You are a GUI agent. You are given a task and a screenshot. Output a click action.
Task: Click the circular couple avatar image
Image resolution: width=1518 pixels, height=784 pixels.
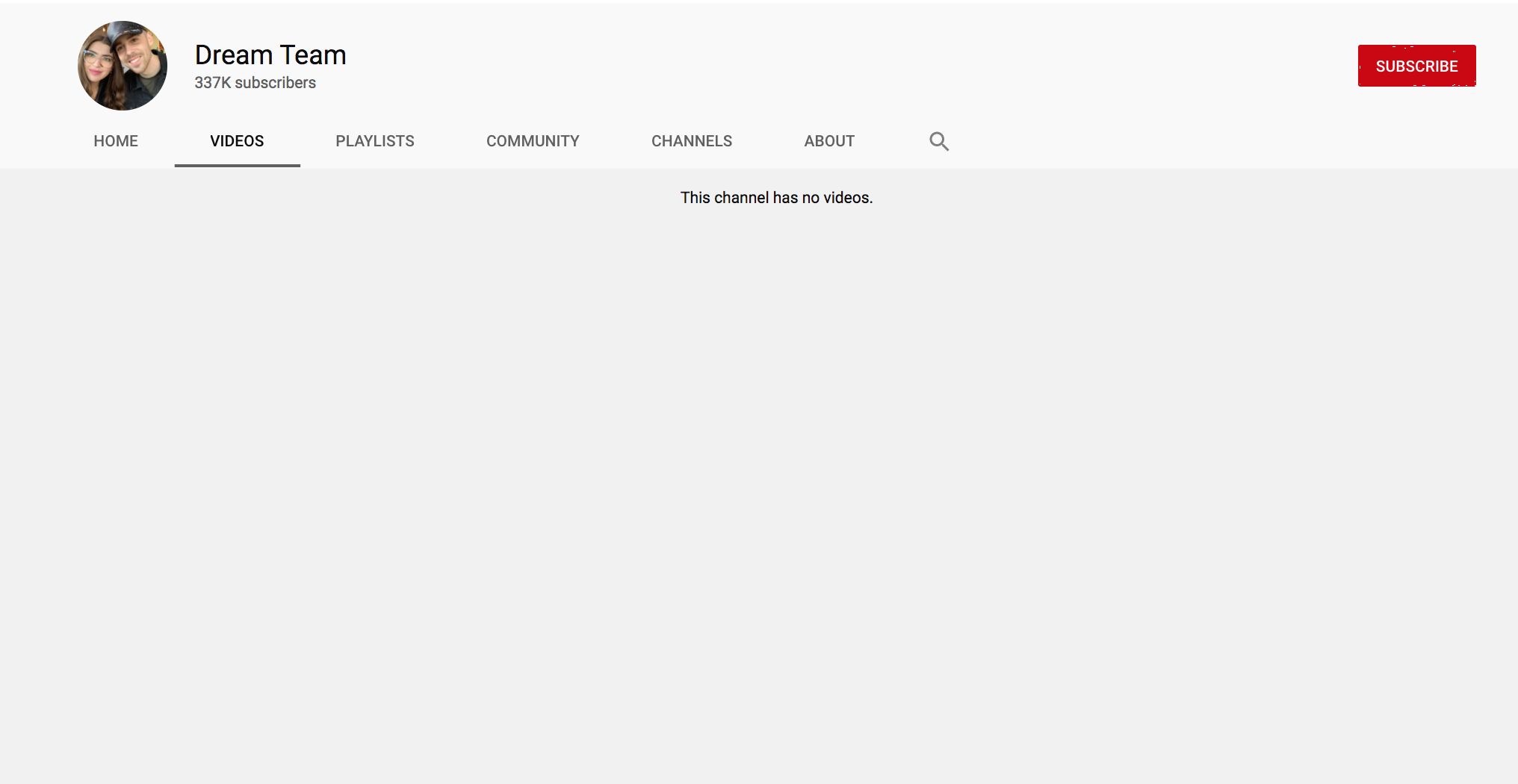point(123,66)
